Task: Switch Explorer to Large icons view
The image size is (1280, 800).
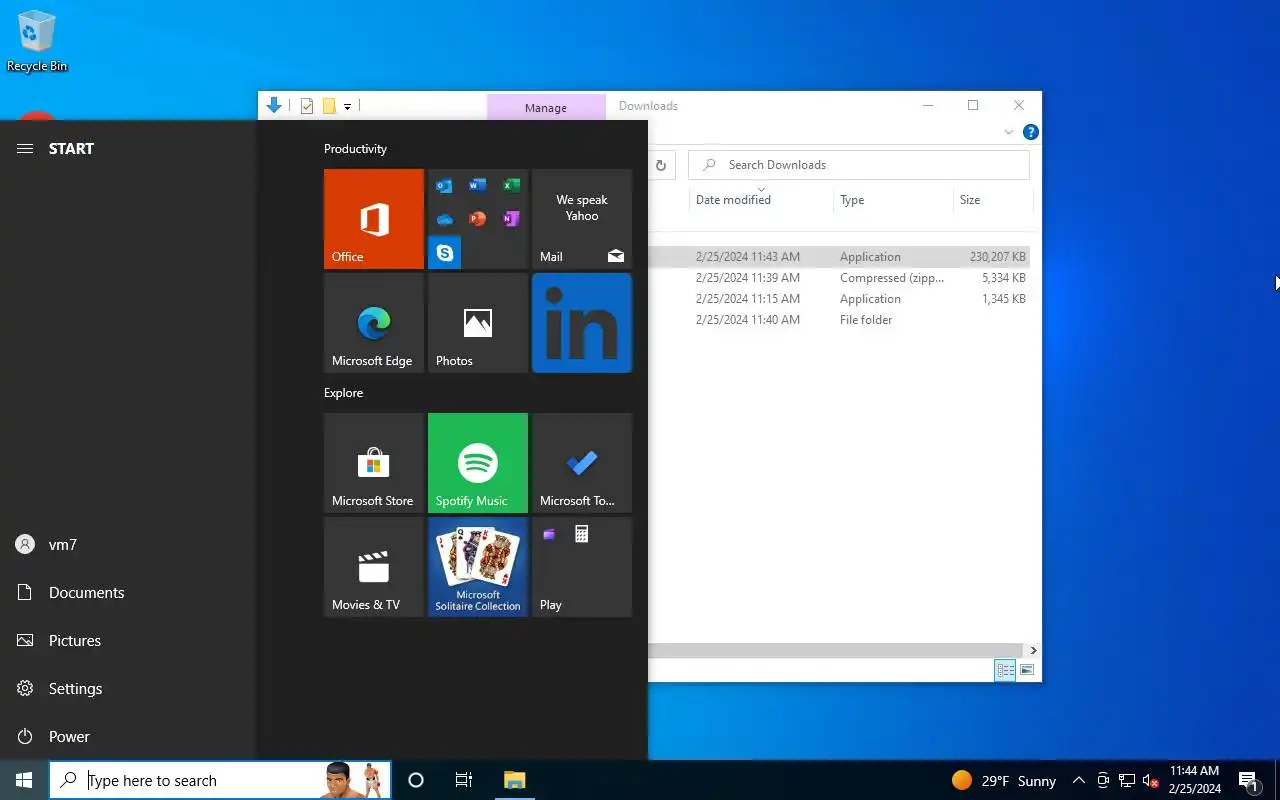Action: coord(1027,670)
